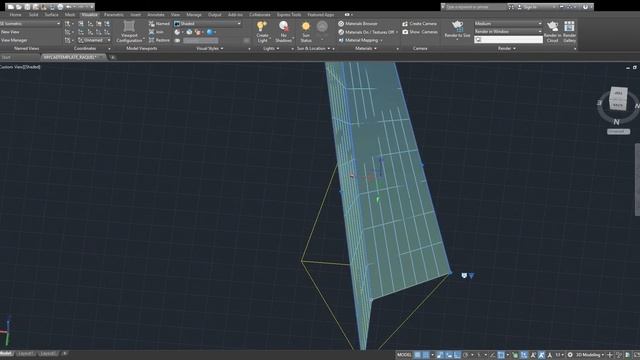
Task: Click the N compass label on ViewCube
Action: click(x=616, y=122)
